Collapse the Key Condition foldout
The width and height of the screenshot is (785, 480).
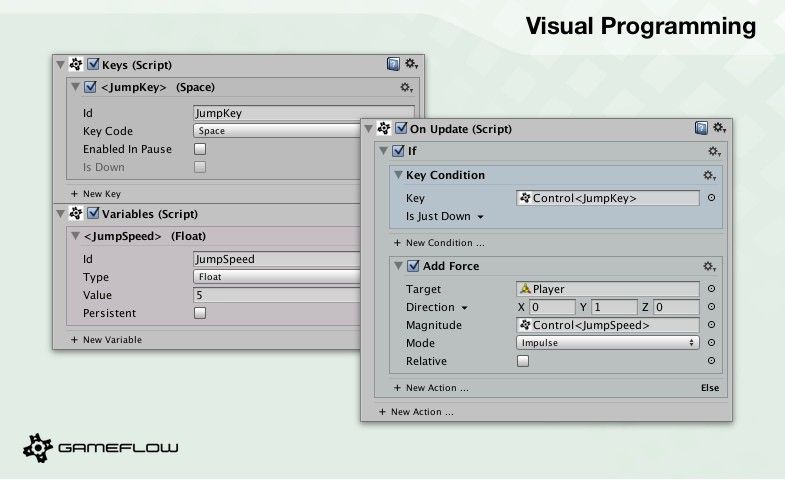tap(398, 175)
